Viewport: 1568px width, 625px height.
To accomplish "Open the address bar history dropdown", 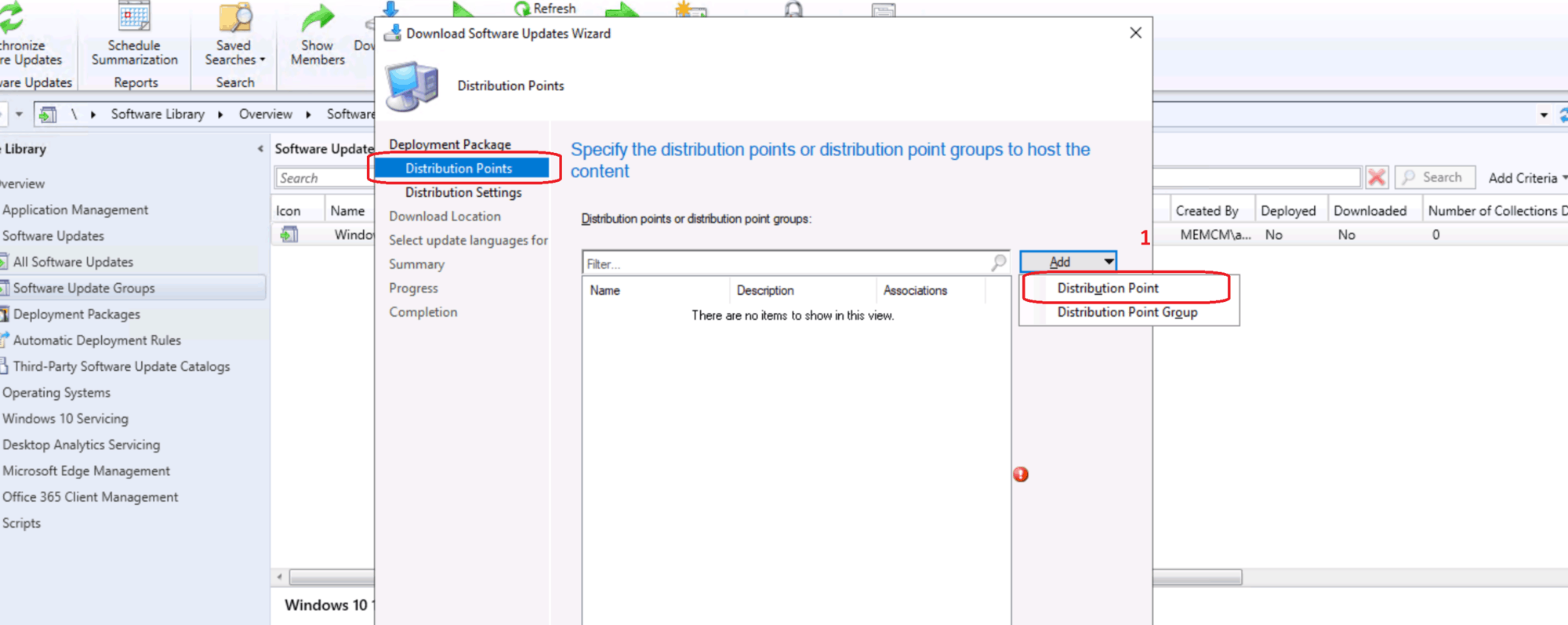I will 1544,114.
